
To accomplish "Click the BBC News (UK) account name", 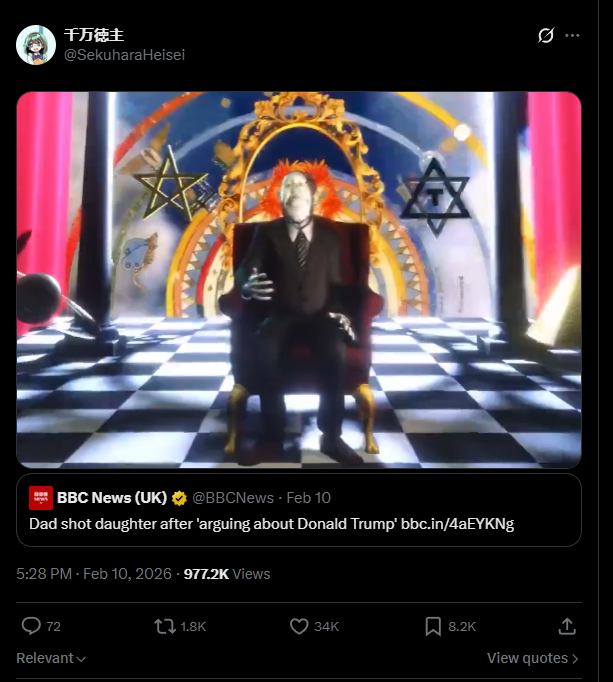I will click(113, 497).
